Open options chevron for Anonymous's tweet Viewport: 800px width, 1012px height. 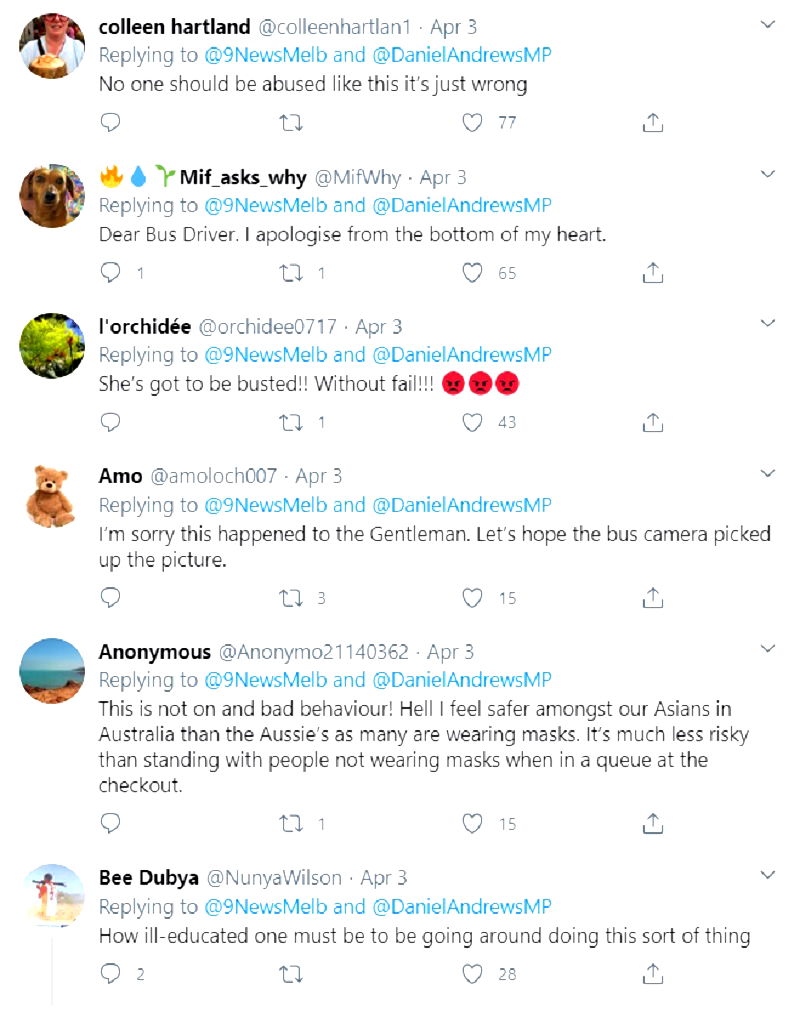768,650
